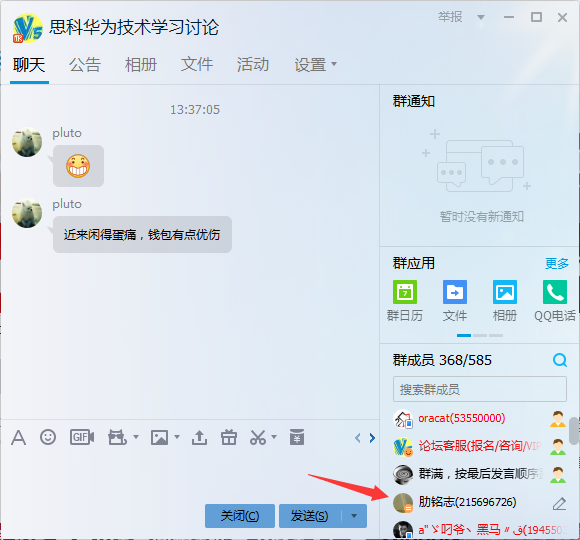Open the 相册 group app icon

tap(505, 292)
